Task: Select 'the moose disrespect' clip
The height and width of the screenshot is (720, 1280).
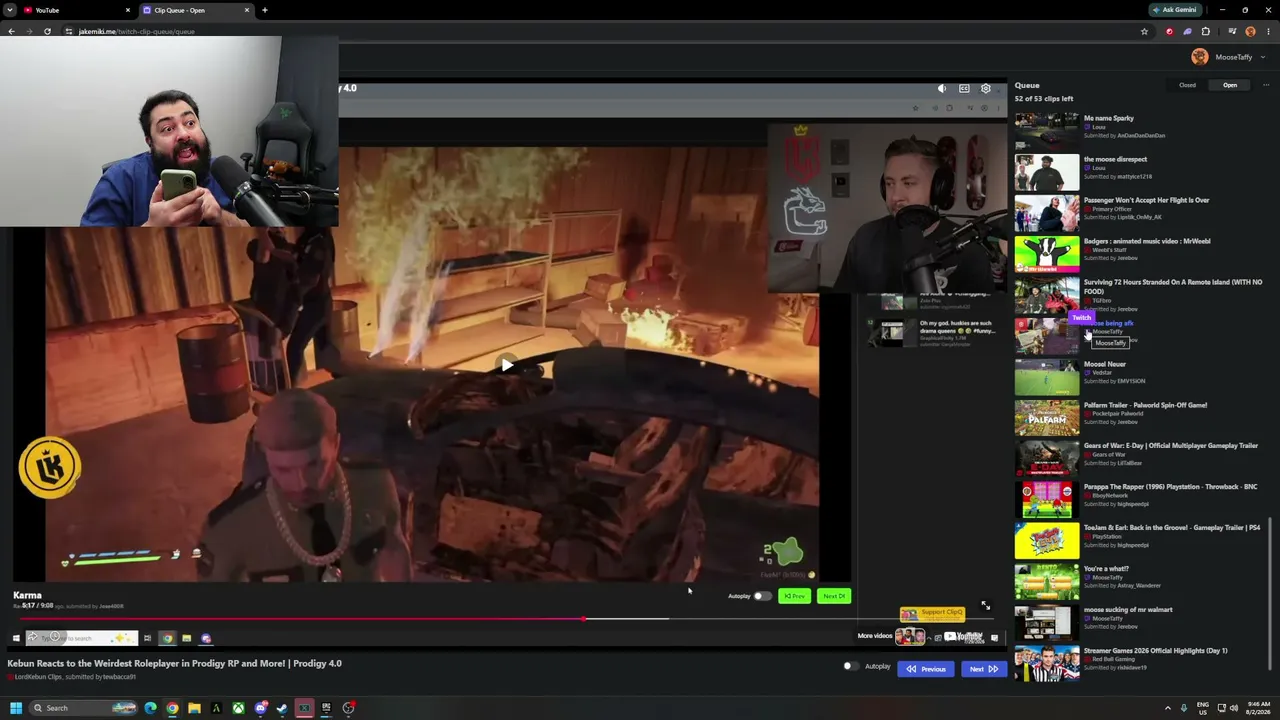Action: coord(1140,172)
